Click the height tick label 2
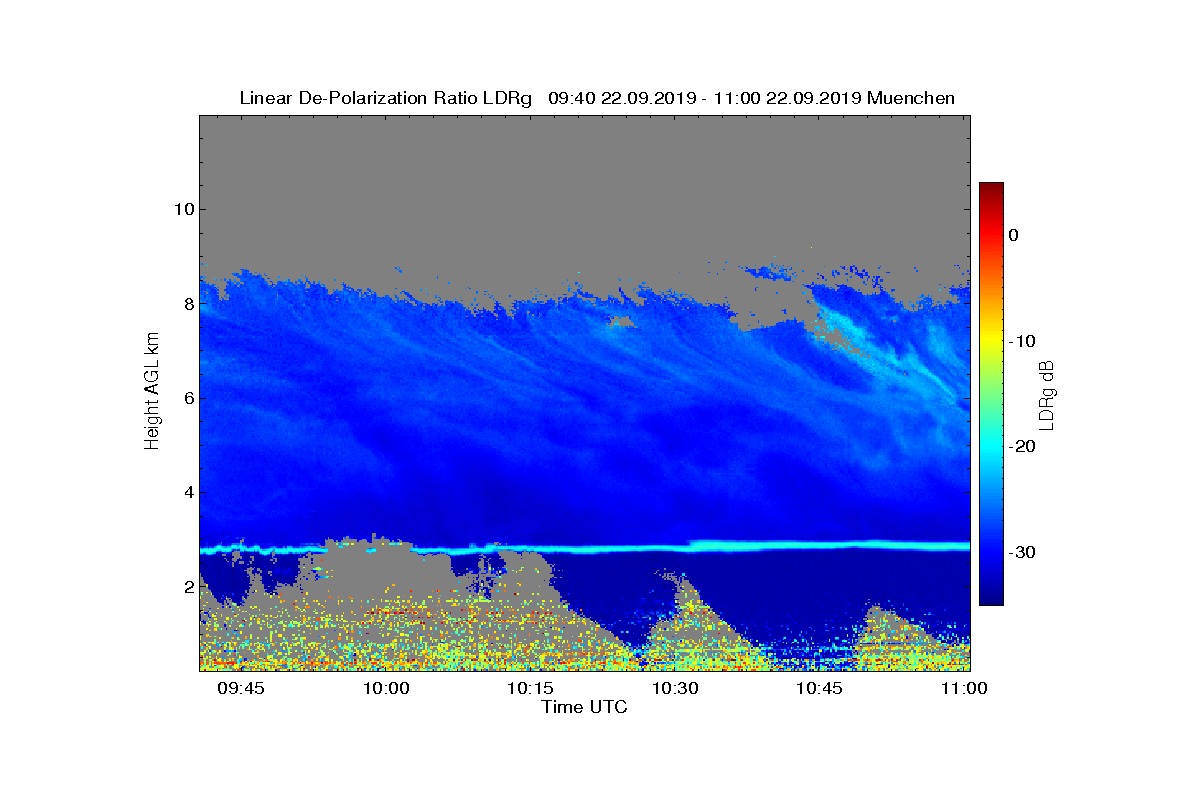 pos(188,586)
